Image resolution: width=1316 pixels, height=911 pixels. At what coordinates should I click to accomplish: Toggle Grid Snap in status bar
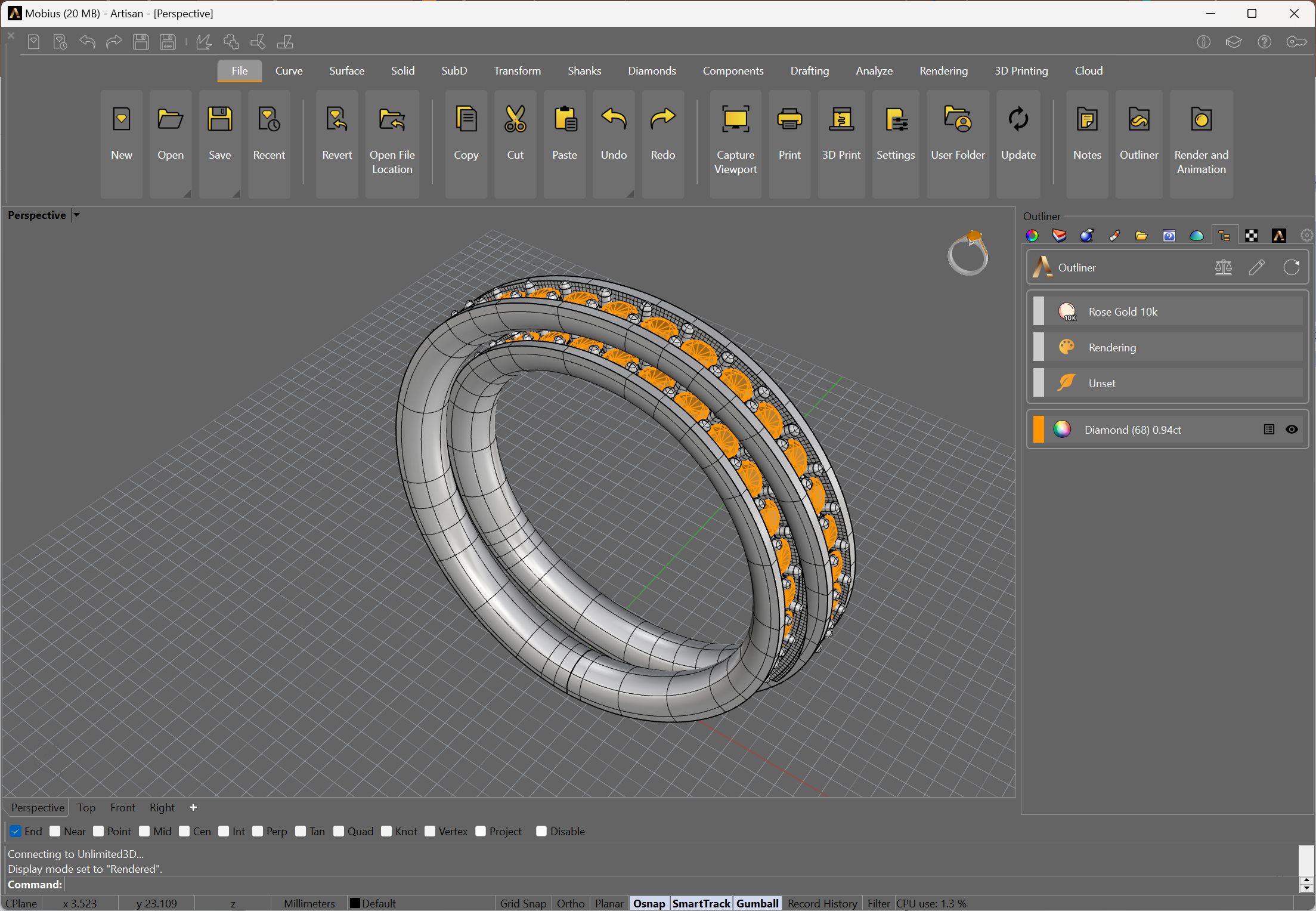click(523, 903)
